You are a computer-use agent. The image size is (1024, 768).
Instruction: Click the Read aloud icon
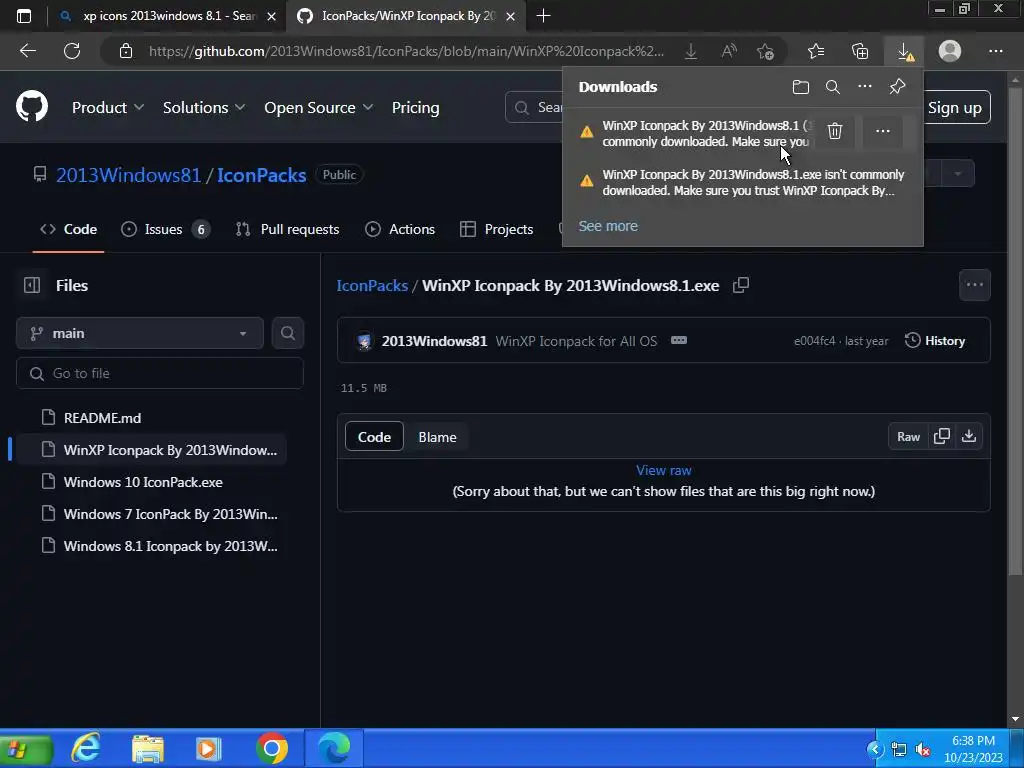(x=729, y=52)
